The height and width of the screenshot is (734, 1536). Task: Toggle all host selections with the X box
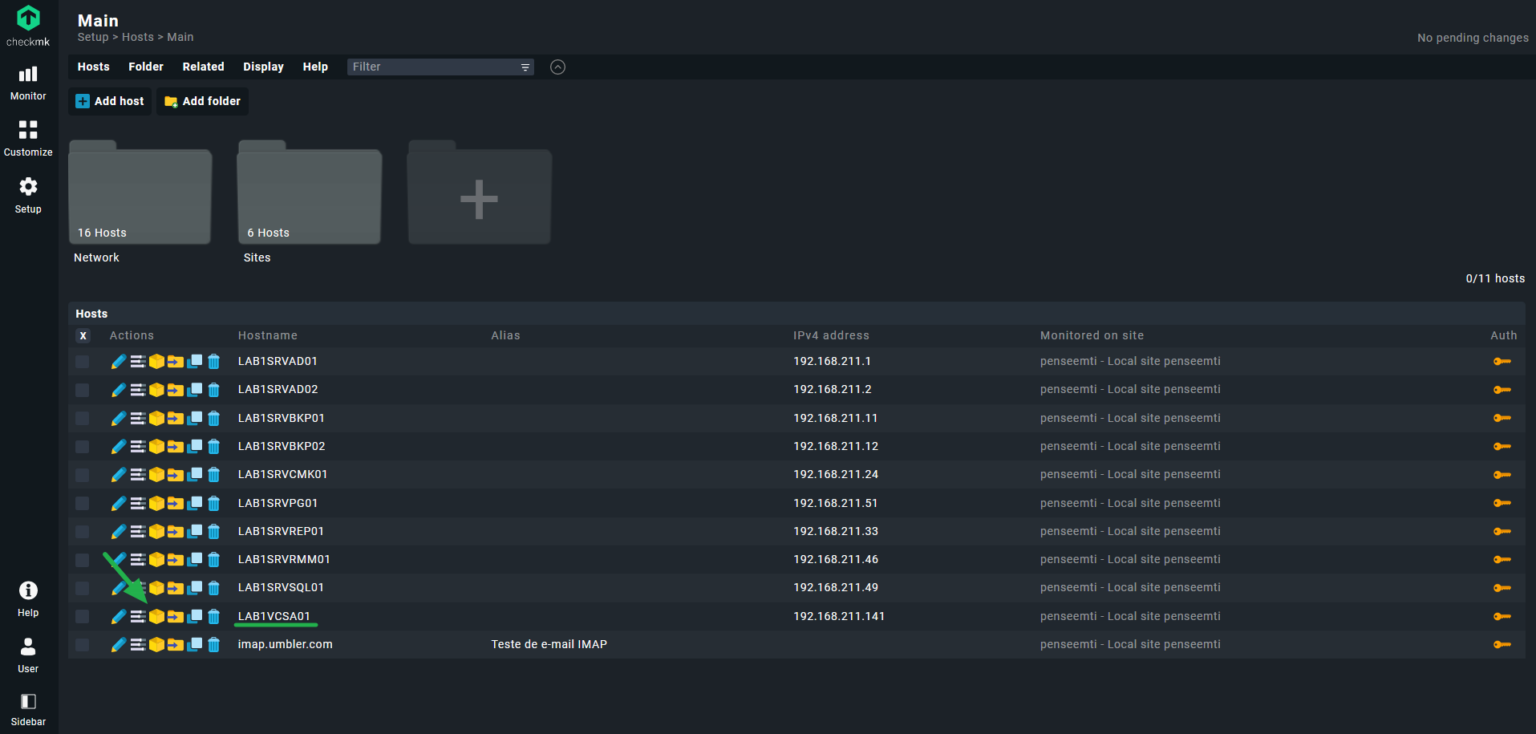83,336
